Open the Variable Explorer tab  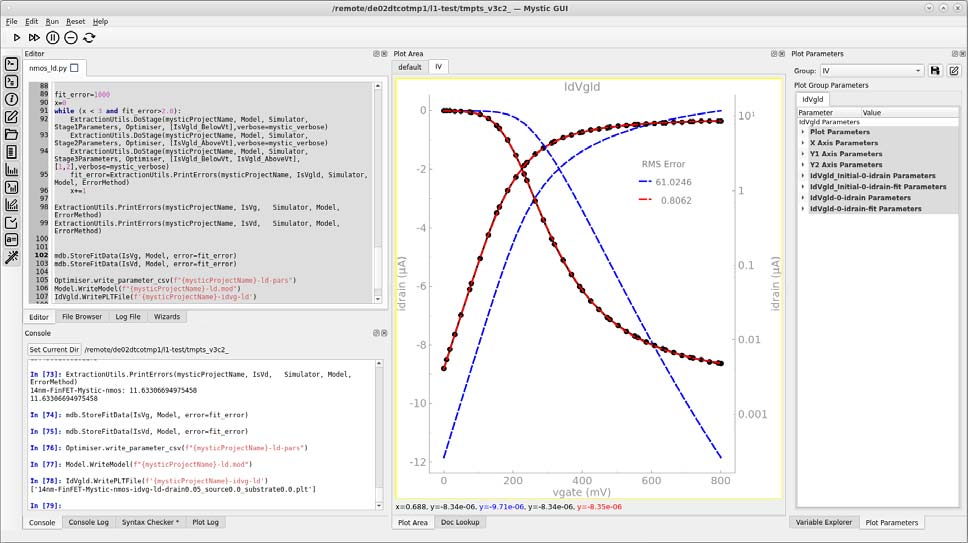click(x=824, y=522)
